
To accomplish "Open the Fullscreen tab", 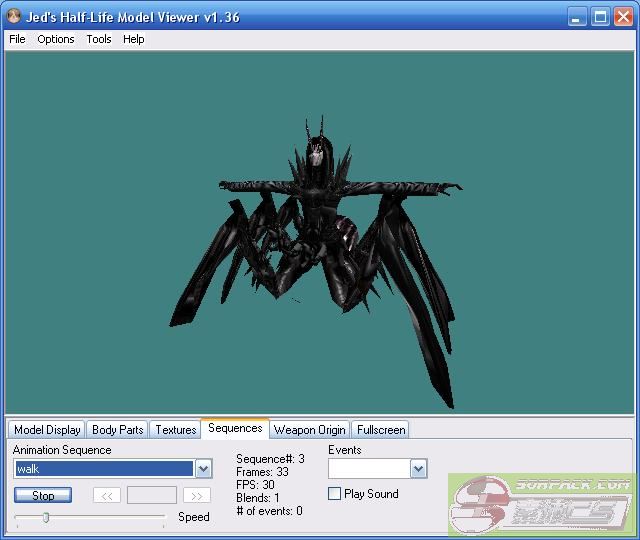I will (x=381, y=430).
